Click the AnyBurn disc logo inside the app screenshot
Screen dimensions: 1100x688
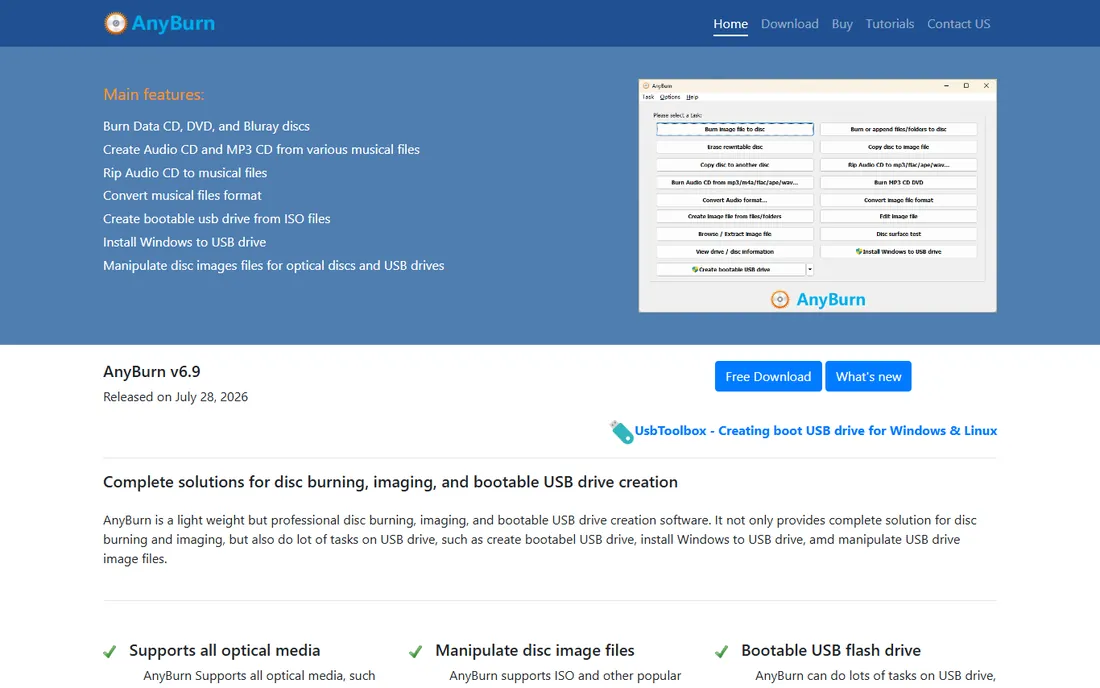click(779, 299)
